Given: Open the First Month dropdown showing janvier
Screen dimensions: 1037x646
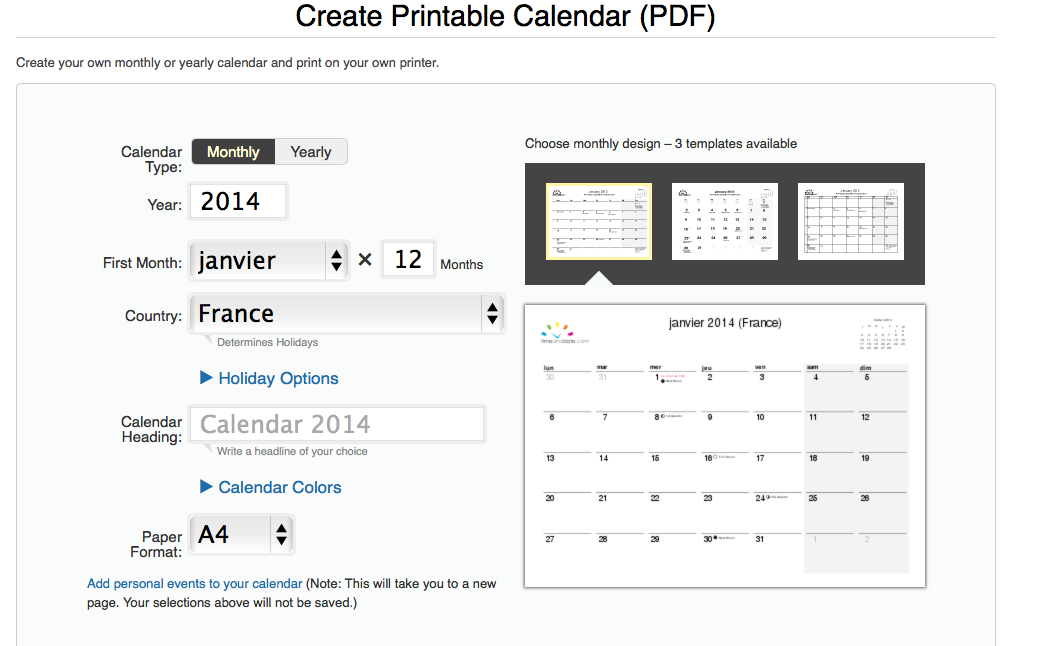Looking at the screenshot, I should (x=270, y=261).
